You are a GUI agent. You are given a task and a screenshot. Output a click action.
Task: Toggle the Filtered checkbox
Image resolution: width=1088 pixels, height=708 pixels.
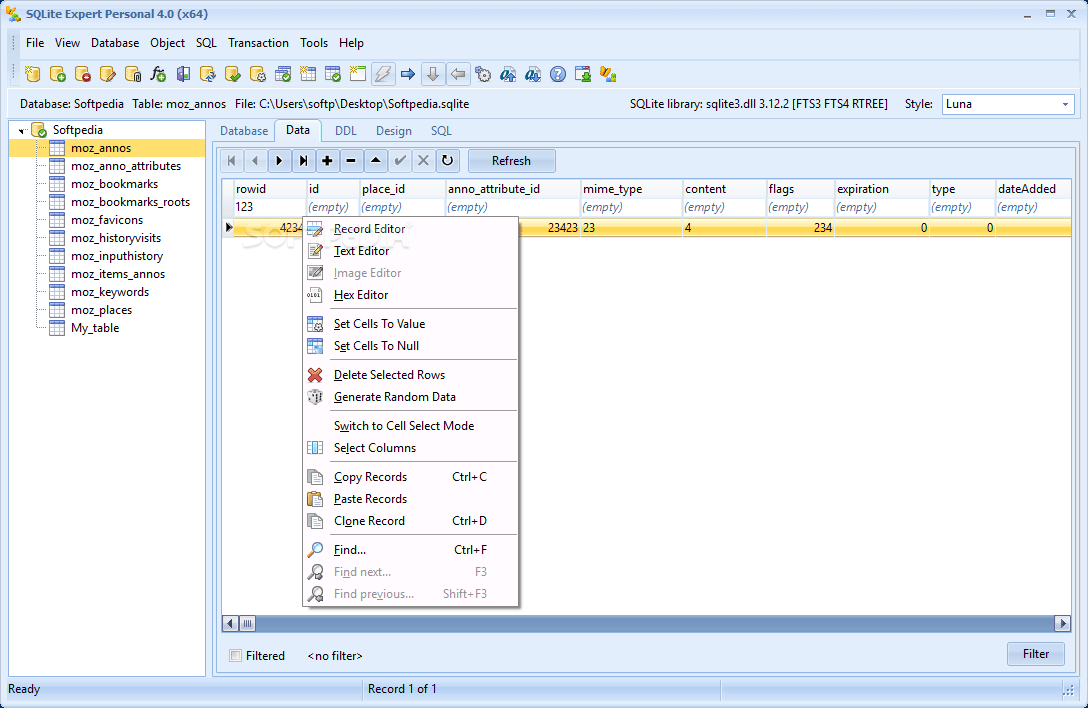click(236, 655)
